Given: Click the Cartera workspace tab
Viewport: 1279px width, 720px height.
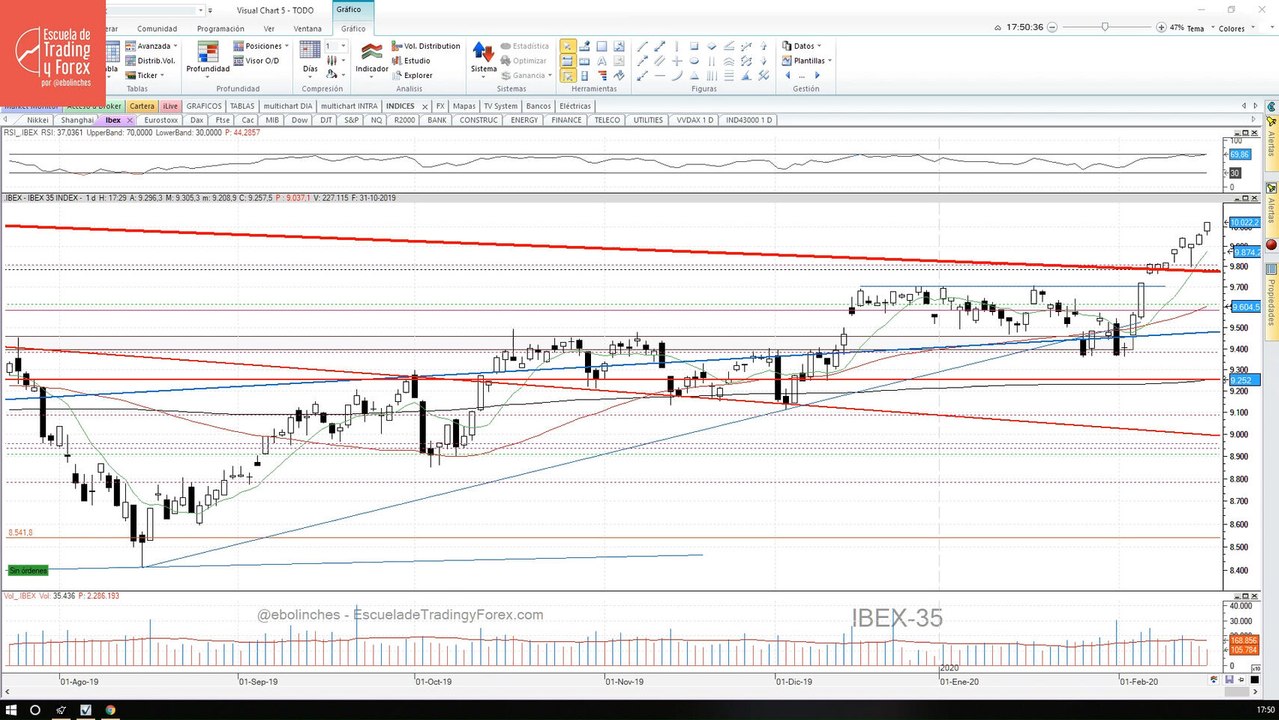Looking at the screenshot, I should (x=142, y=106).
